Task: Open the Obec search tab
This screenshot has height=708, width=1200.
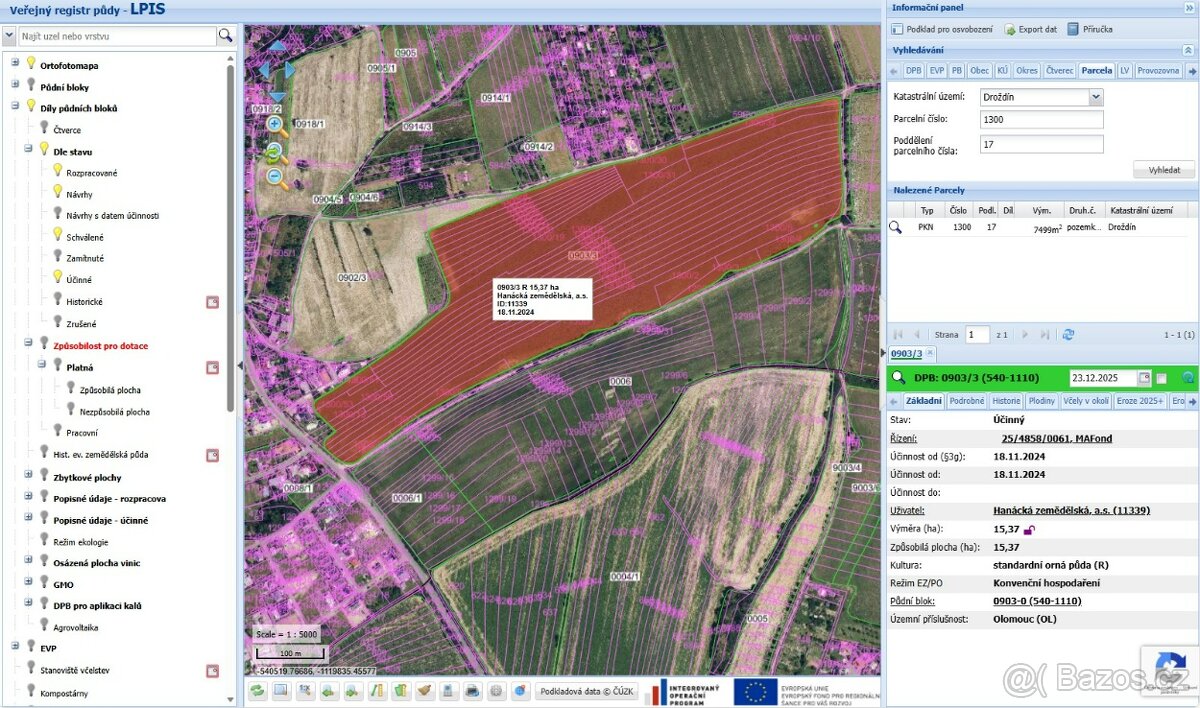Action: [979, 71]
